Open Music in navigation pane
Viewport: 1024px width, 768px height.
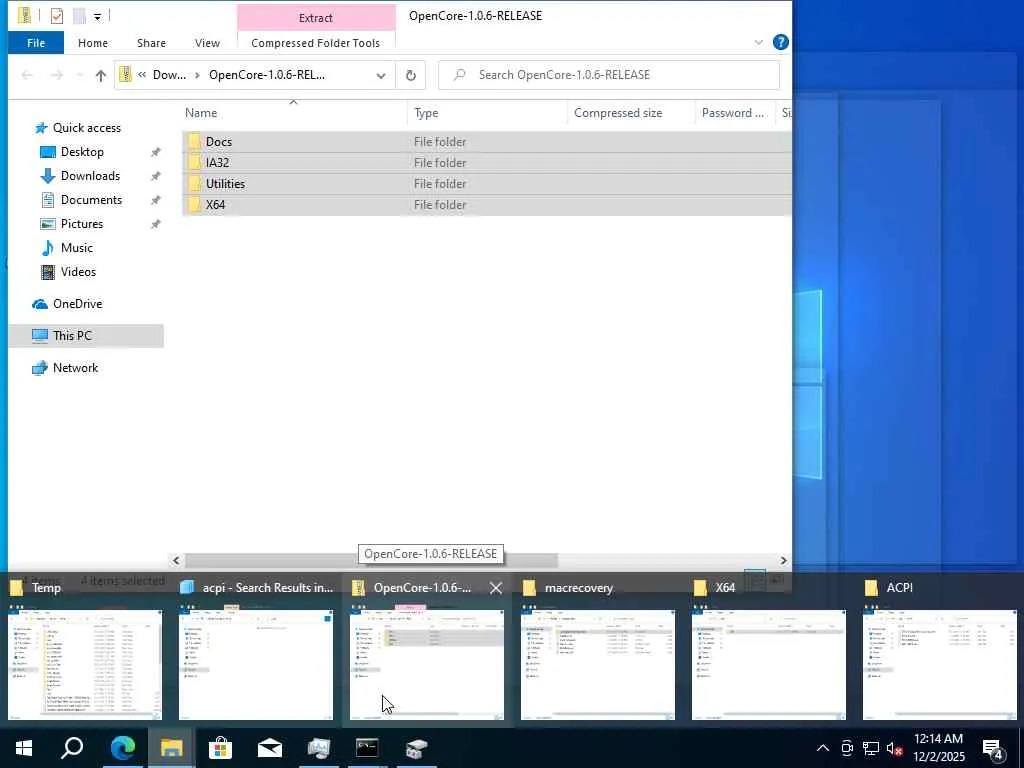pos(76,248)
